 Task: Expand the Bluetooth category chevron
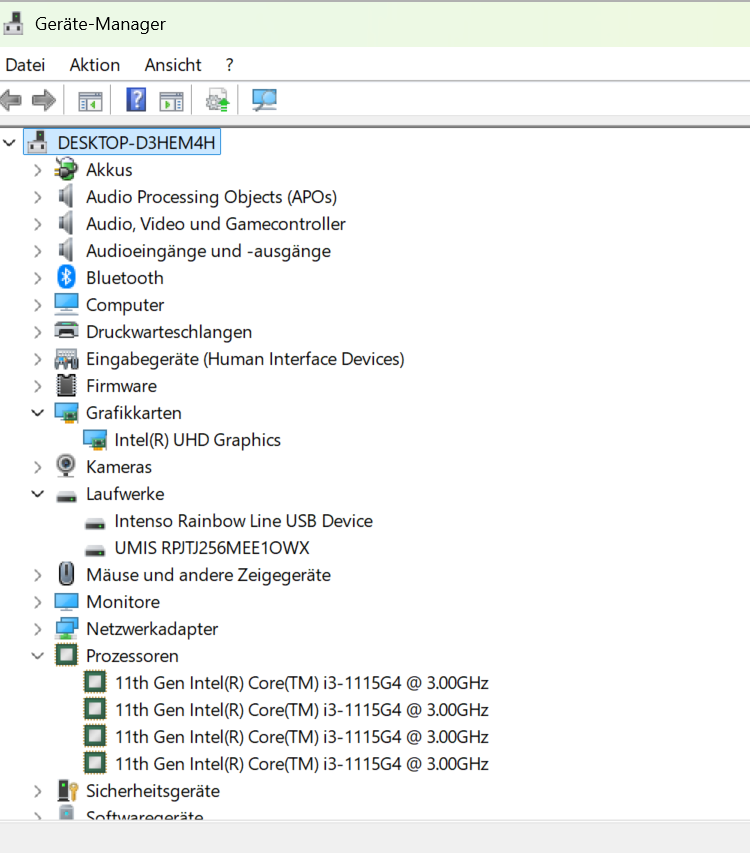[38, 278]
